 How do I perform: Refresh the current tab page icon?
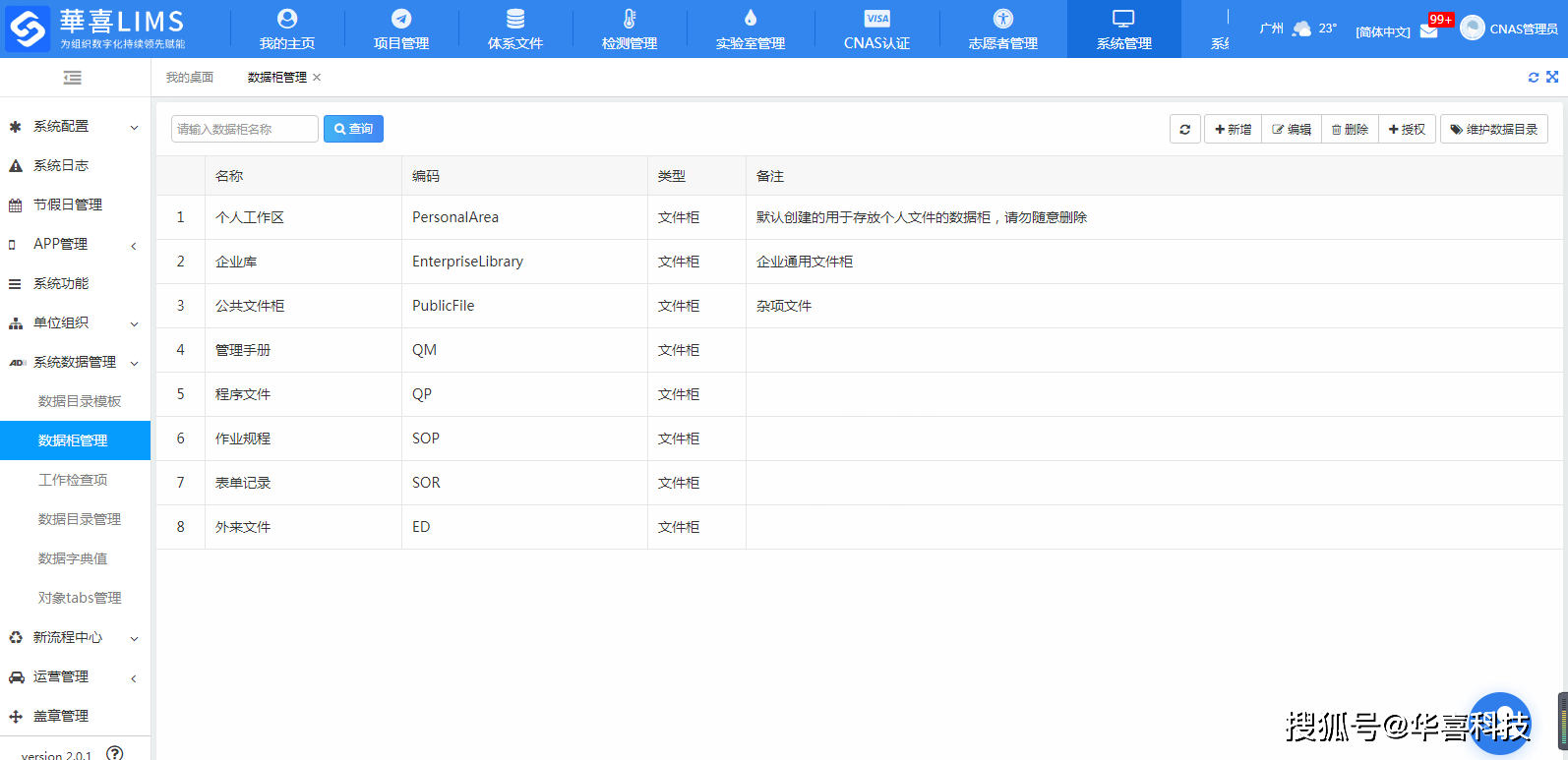[x=1533, y=77]
